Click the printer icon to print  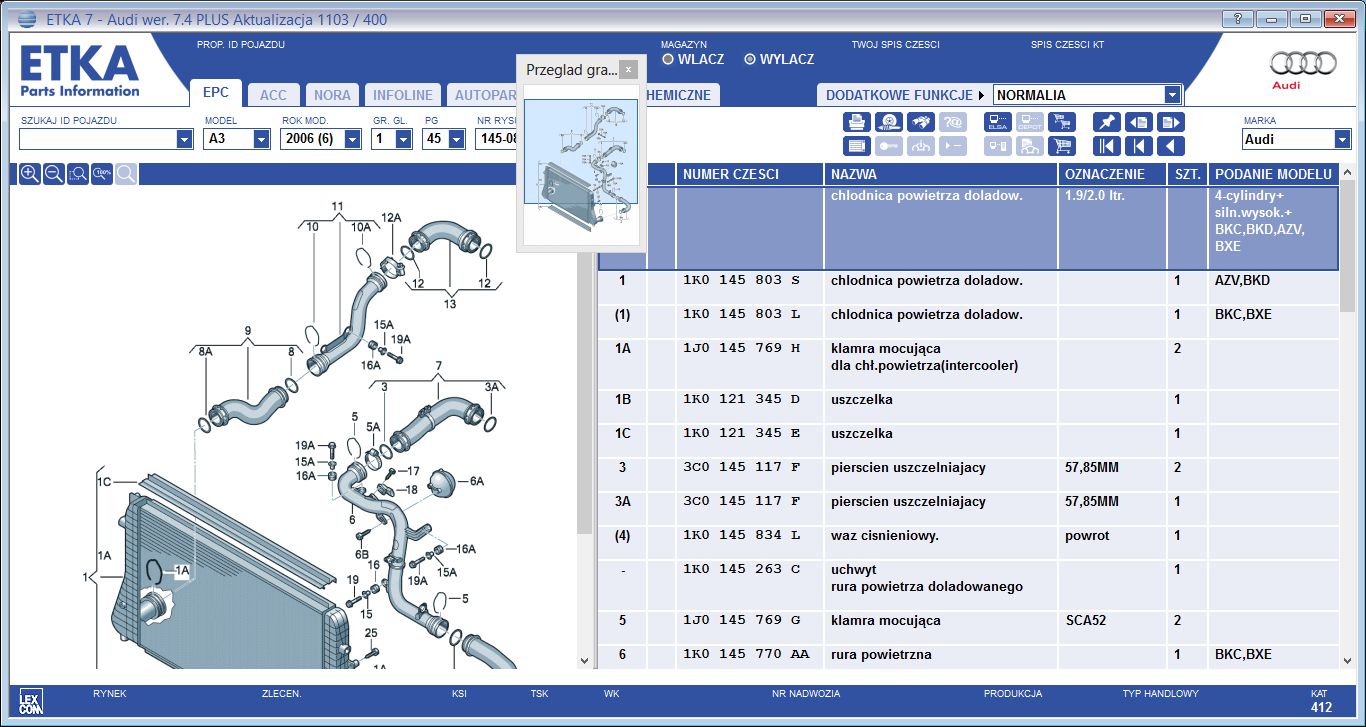coord(857,122)
